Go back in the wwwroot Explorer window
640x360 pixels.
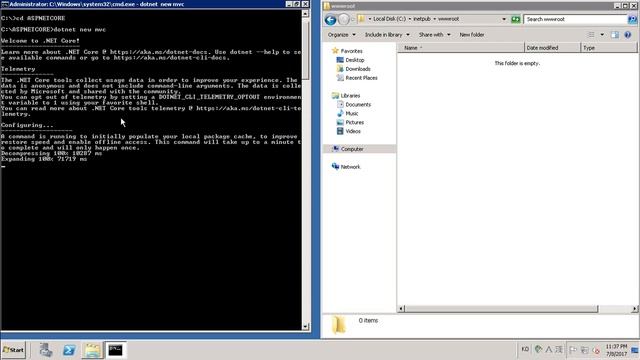tap(330, 19)
